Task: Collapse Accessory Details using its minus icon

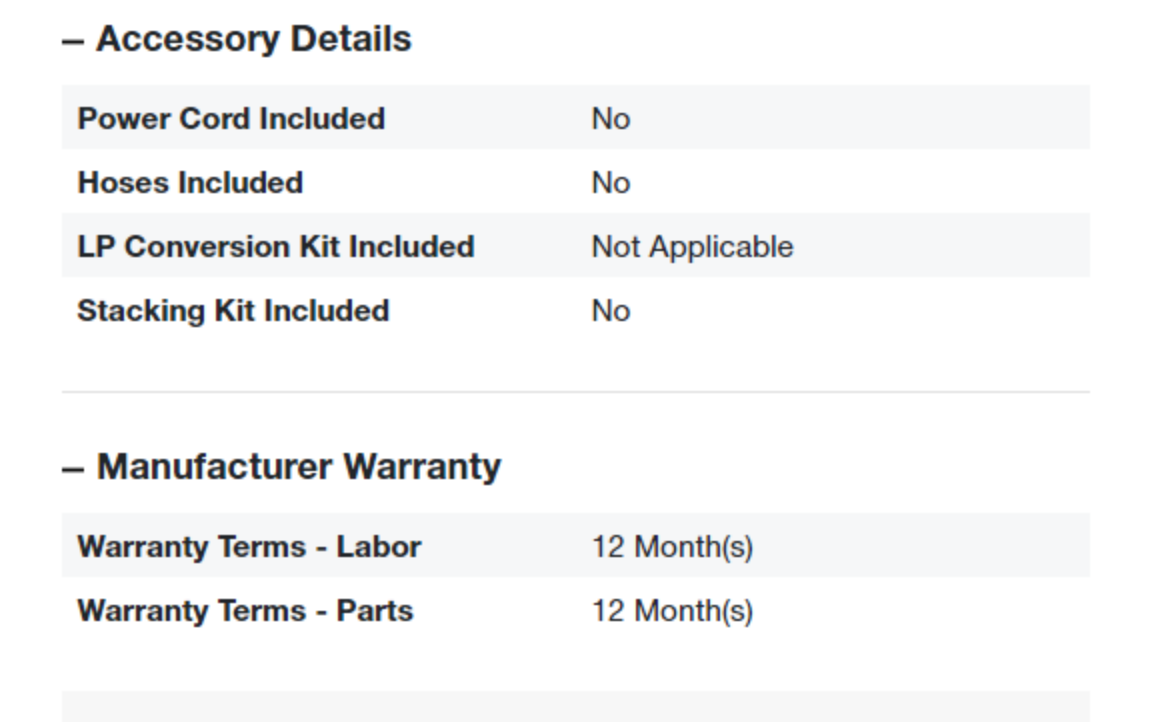Action: coord(72,41)
